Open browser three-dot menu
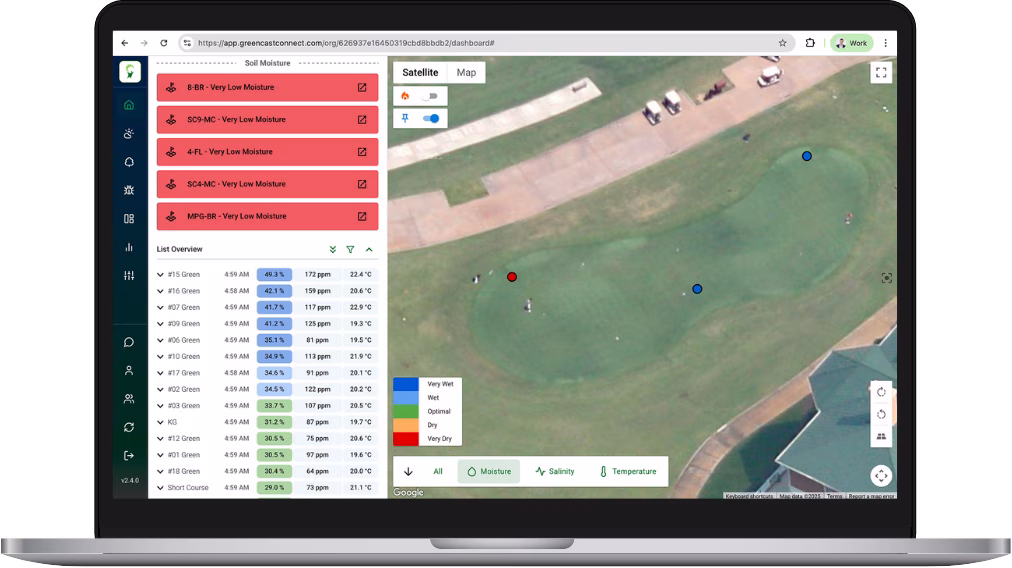 (x=886, y=43)
